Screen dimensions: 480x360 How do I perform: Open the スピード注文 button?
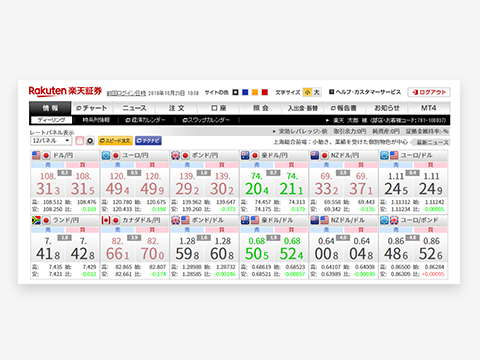[115, 141]
